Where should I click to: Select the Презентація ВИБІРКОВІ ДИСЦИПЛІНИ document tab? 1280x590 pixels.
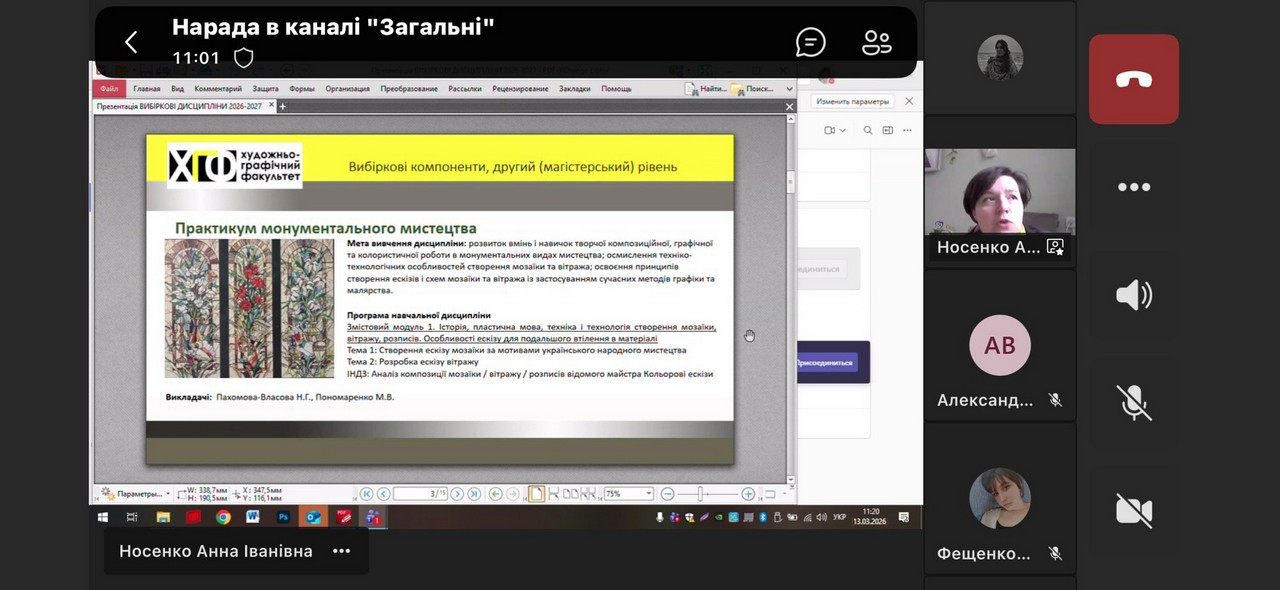(179, 106)
